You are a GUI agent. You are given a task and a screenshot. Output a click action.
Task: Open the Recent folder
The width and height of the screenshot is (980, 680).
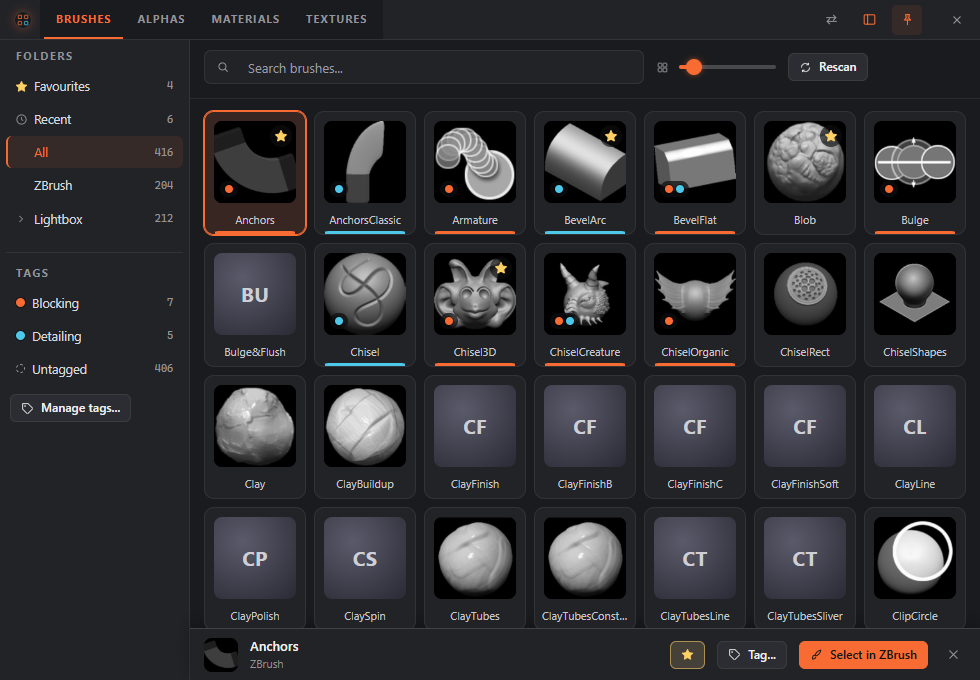(x=94, y=119)
